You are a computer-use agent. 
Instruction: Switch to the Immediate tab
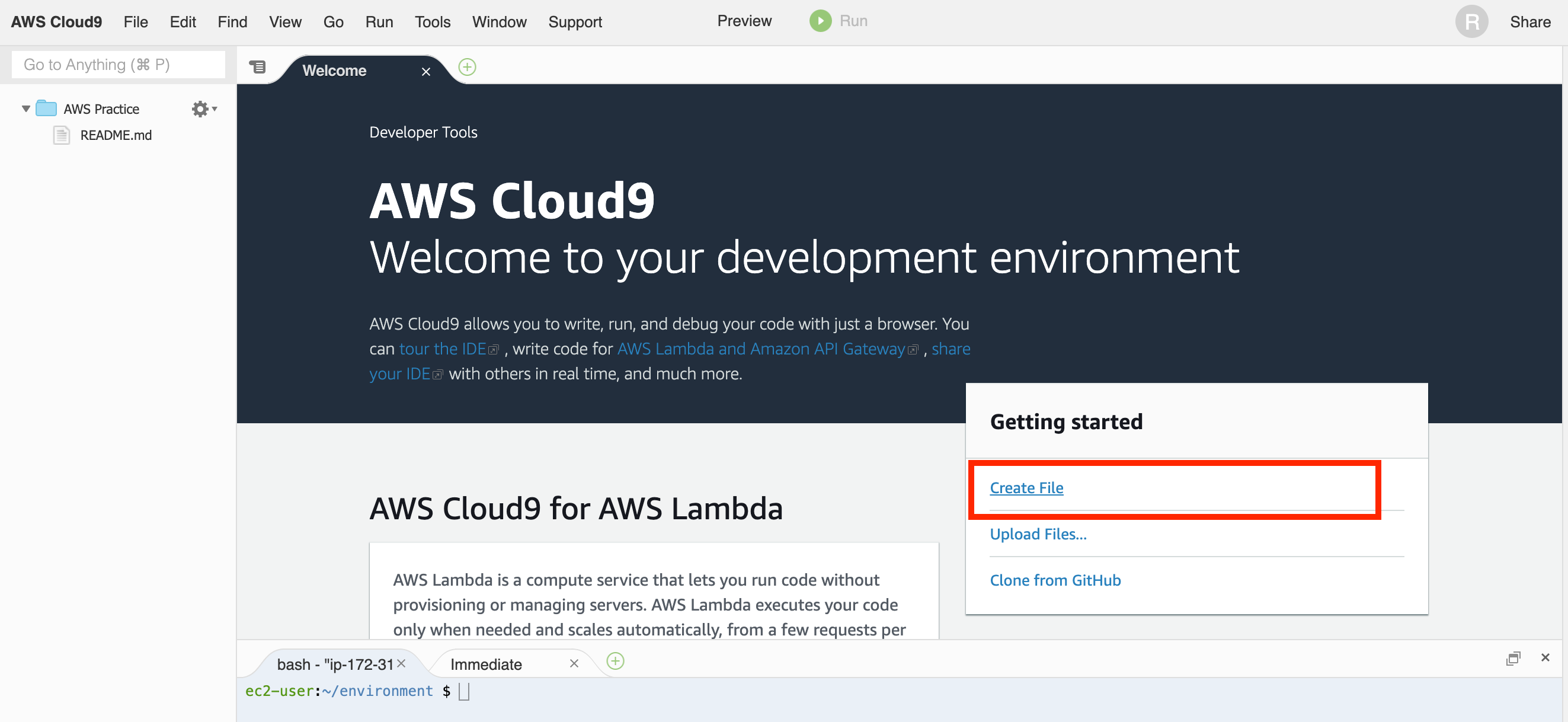click(x=485, y=663)
